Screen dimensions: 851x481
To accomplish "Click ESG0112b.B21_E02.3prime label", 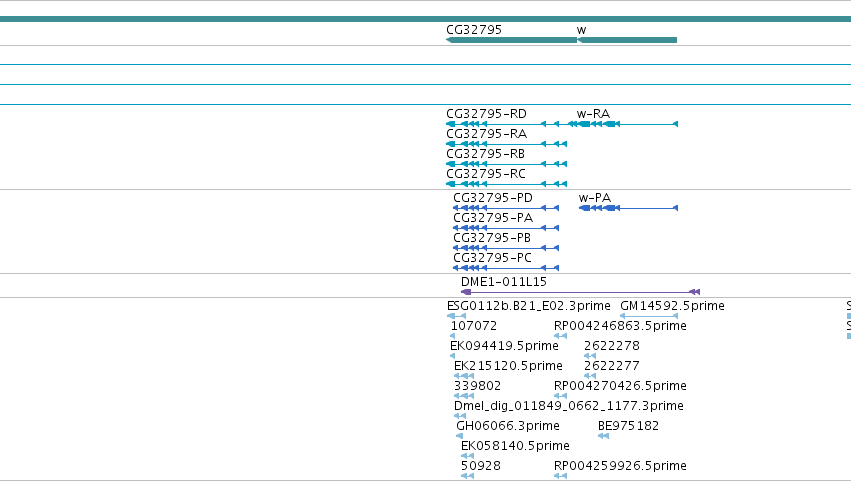I will [x=529, y=306].
